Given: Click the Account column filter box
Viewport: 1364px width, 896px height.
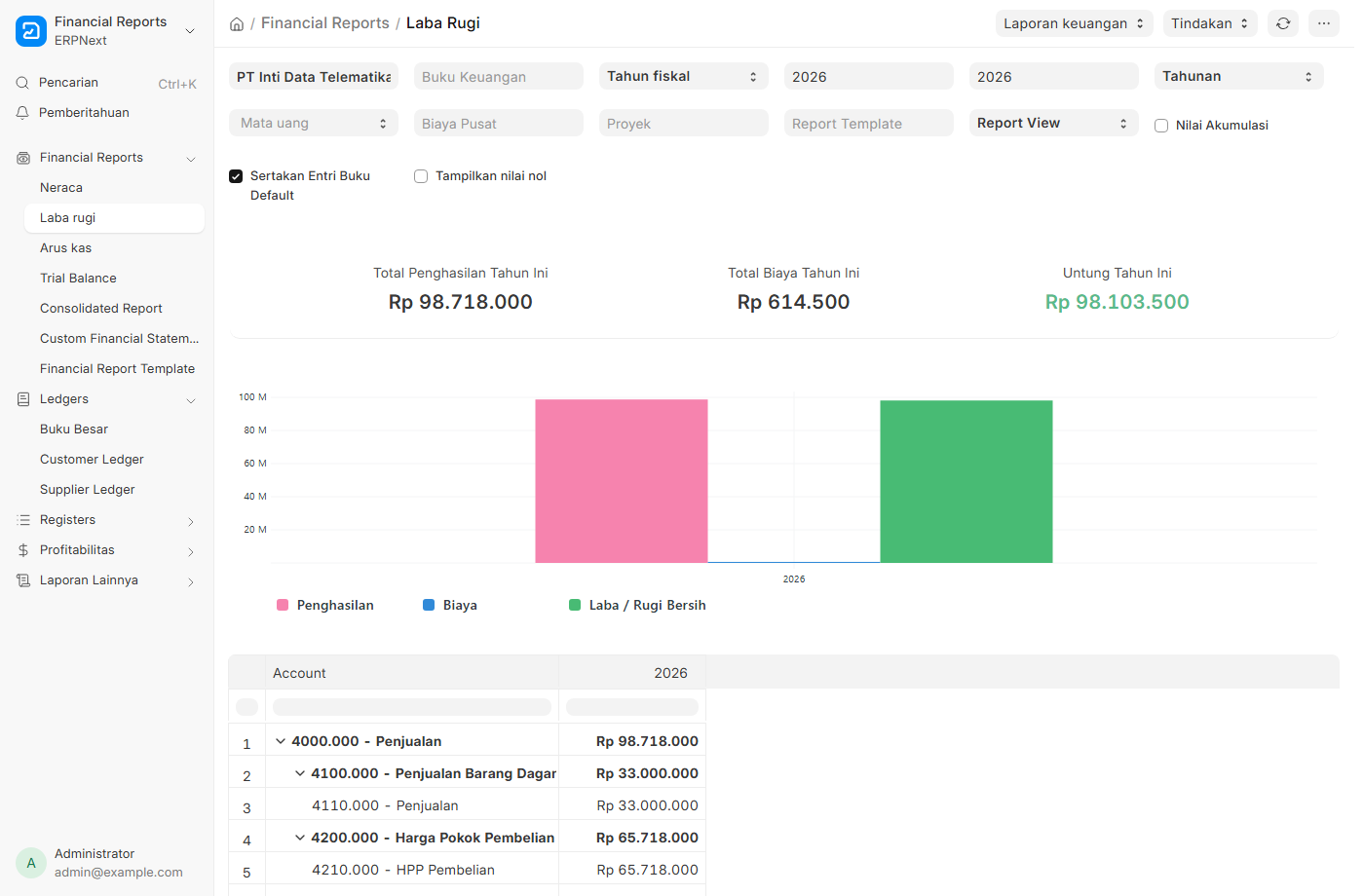Looking at the screenshot, I should (x=412, y=706).
